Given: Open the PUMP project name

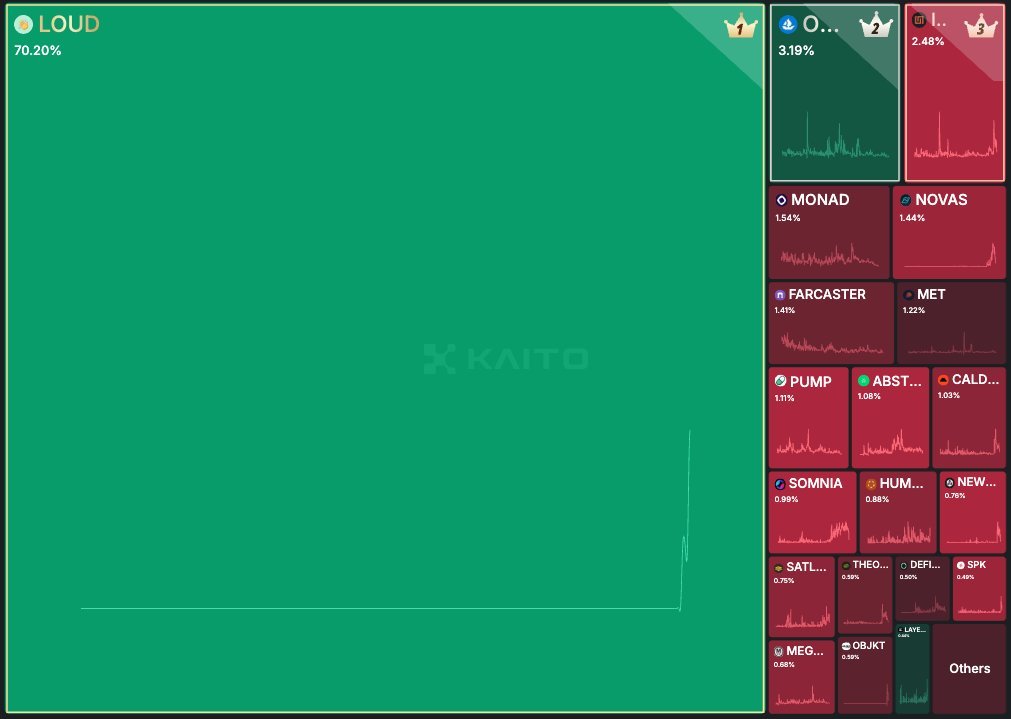Looking at the screenshot, I should point(810,382).
